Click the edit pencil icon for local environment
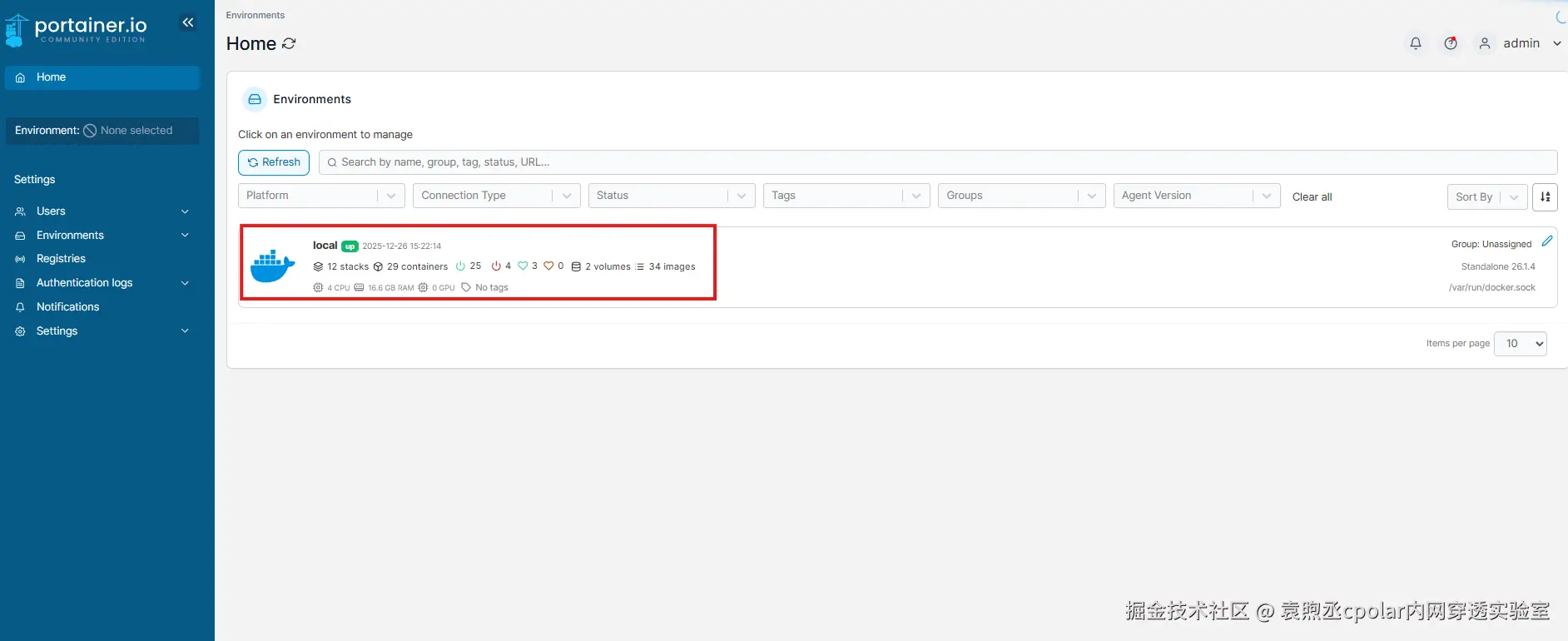 [1547, 241]
